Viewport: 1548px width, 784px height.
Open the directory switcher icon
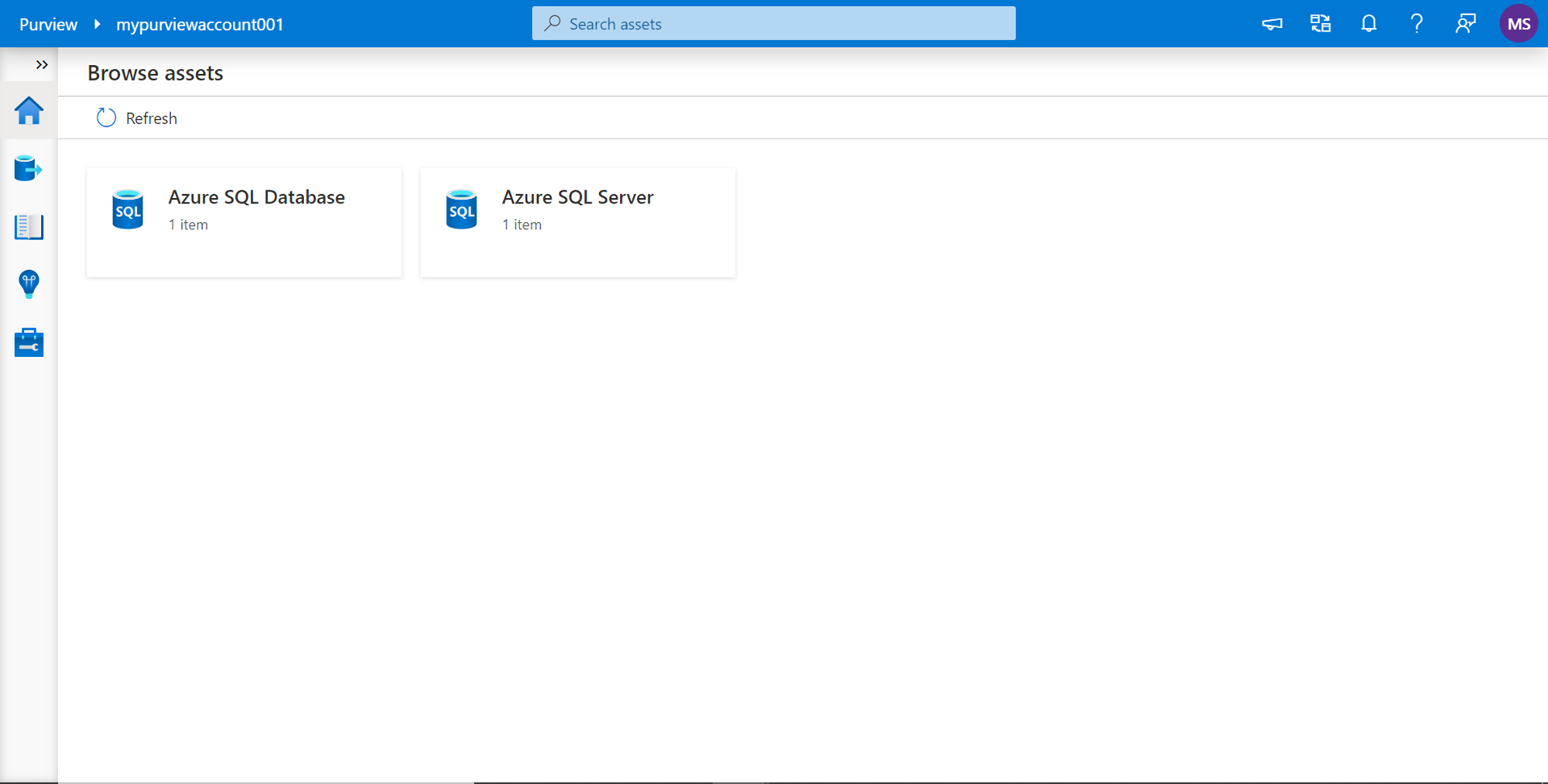[x=1320, y=24]
